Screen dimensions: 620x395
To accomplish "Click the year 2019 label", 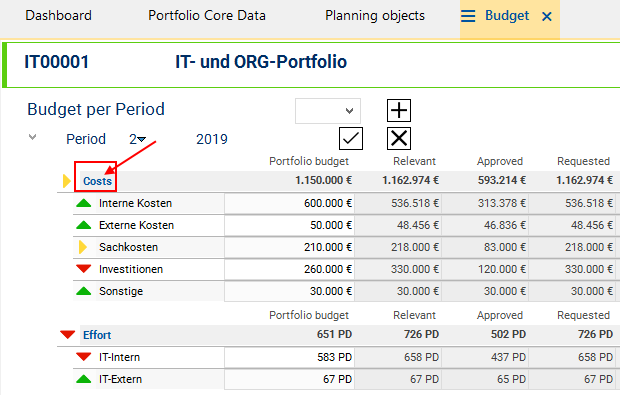I will click(212, 139).
